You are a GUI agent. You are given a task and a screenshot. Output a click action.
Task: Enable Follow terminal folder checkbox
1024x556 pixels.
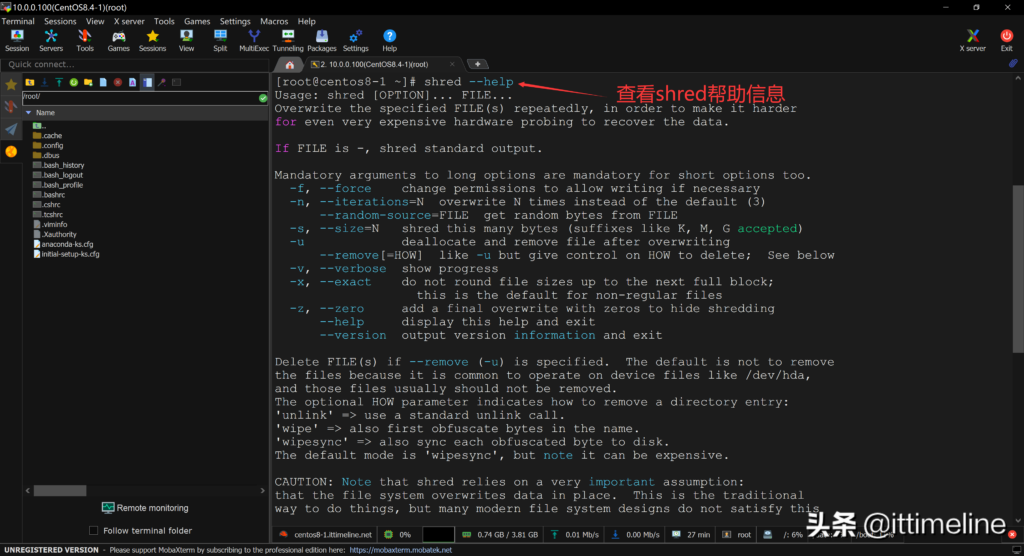click(x=94, y=531)
